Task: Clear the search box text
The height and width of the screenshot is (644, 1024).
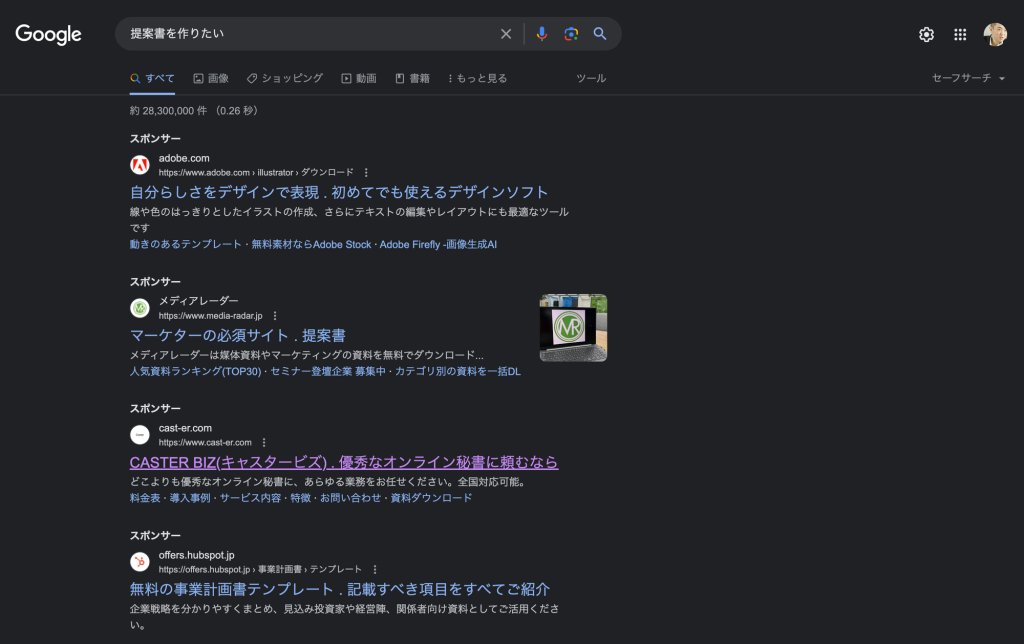Action: 506,34
